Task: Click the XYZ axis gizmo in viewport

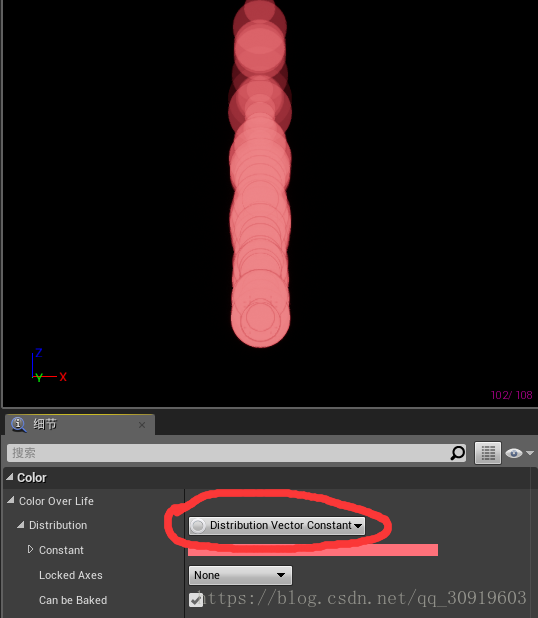Action: [x=49, y=366]
